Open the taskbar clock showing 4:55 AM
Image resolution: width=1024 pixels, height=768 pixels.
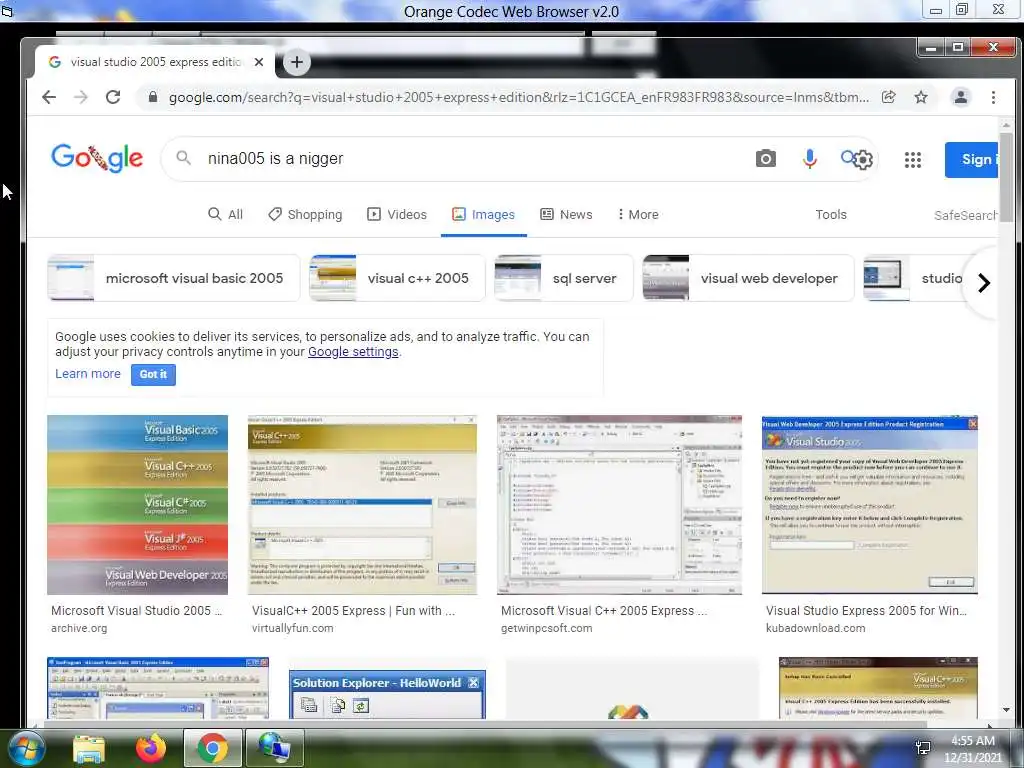[x=973, y=749]
